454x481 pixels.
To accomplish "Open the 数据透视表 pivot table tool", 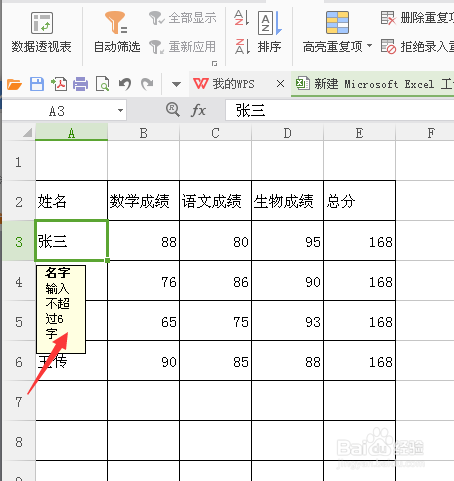I will [x=41, y=32].
